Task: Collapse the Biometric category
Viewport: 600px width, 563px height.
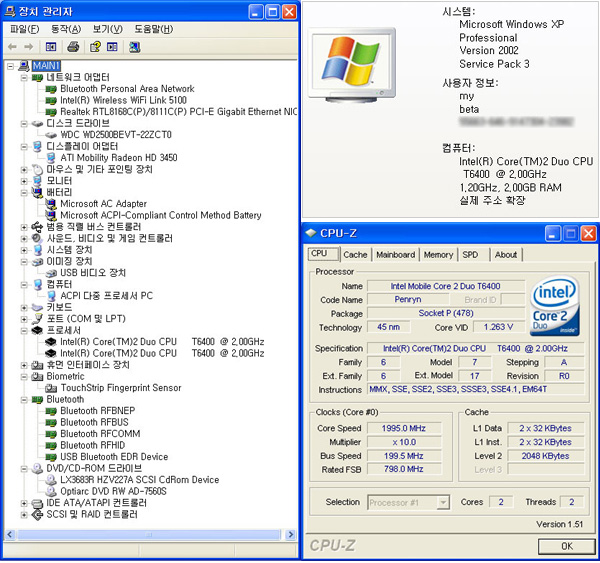Action: click(x=24, y=377)
